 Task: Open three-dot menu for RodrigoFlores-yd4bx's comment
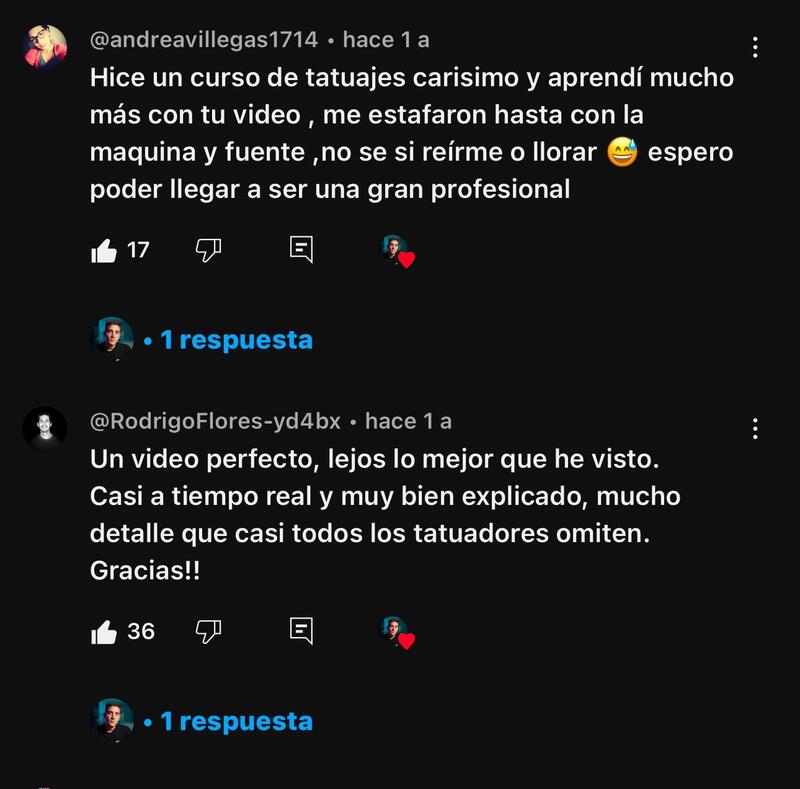click(755, 429)
